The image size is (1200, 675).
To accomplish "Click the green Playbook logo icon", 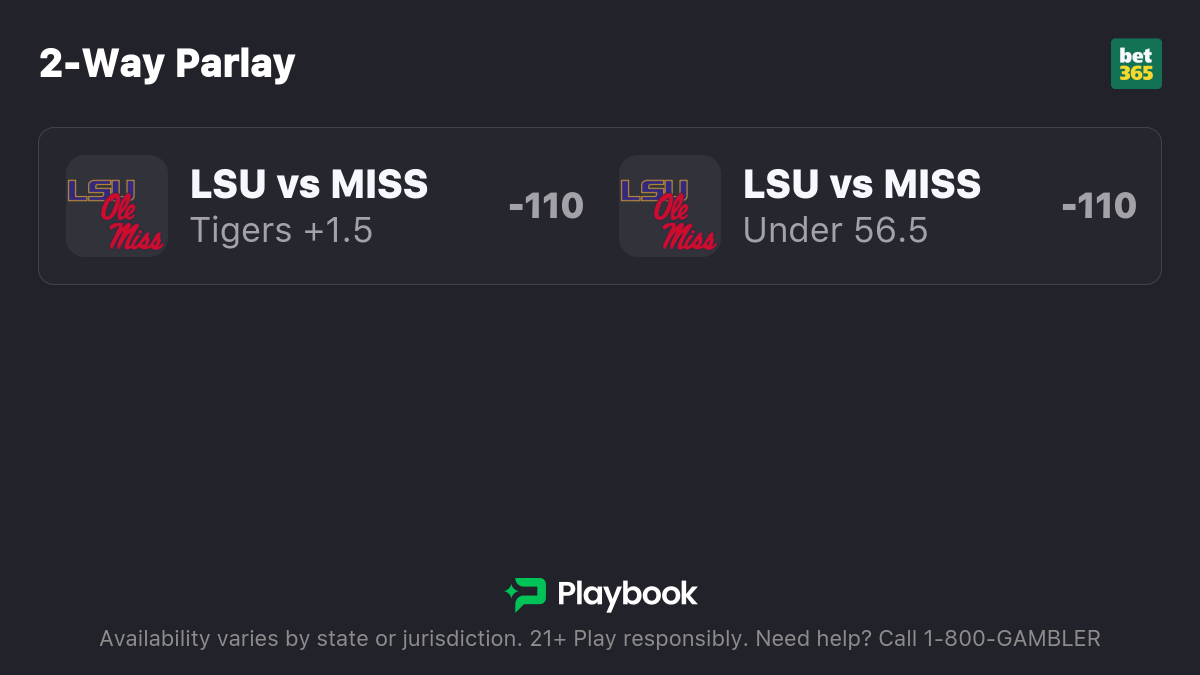I will [526, 594].
